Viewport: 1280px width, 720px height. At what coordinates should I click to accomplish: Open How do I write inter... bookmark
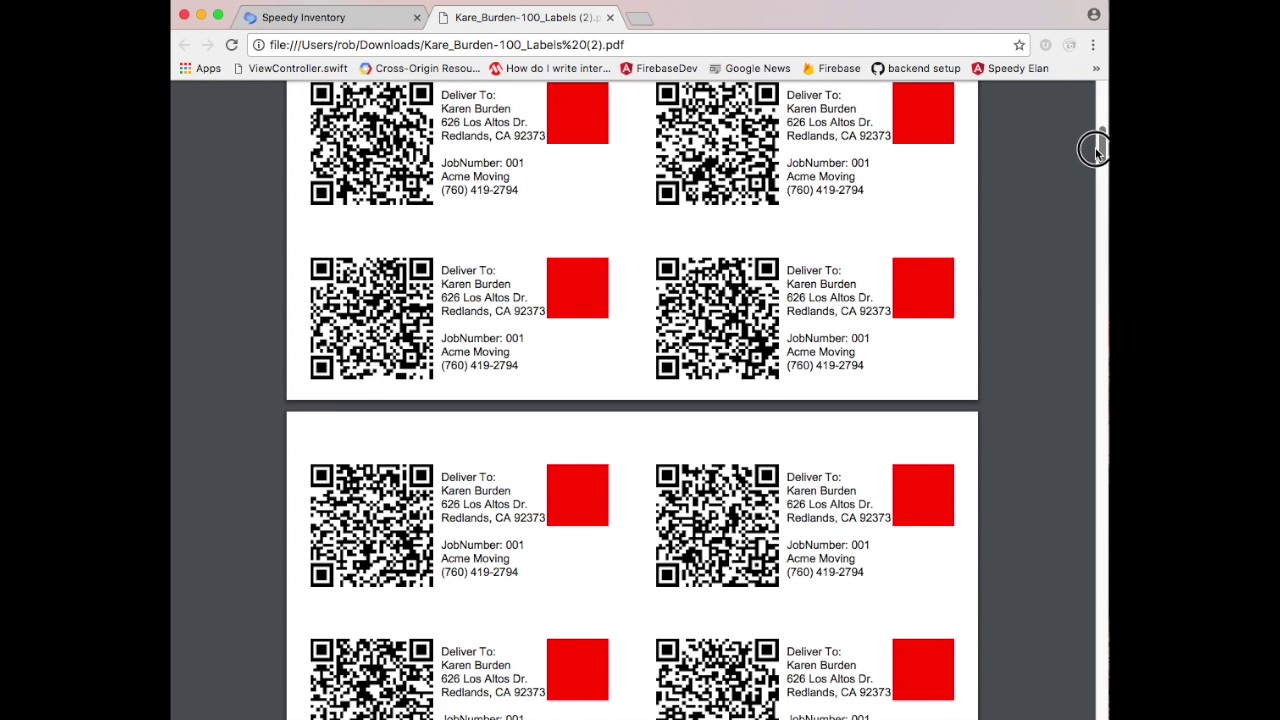(x=550, y=68)
